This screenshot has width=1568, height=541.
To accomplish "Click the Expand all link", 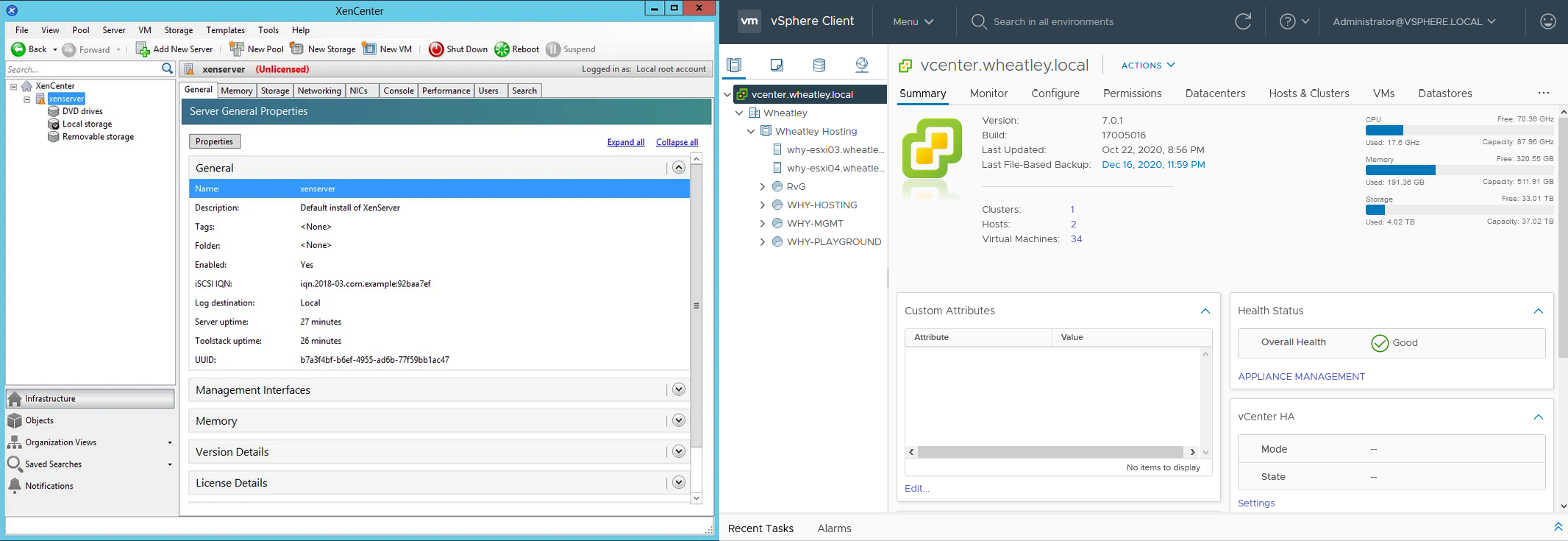I will 626,142.
